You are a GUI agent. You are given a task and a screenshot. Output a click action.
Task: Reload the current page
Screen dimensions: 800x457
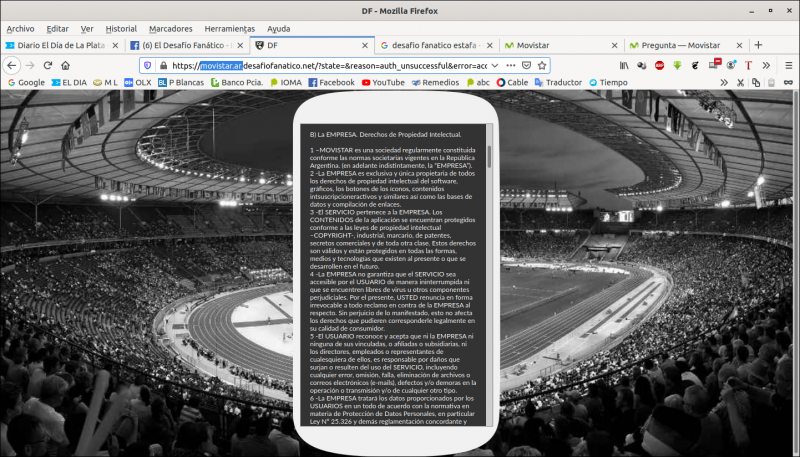[x=48, y=65]
